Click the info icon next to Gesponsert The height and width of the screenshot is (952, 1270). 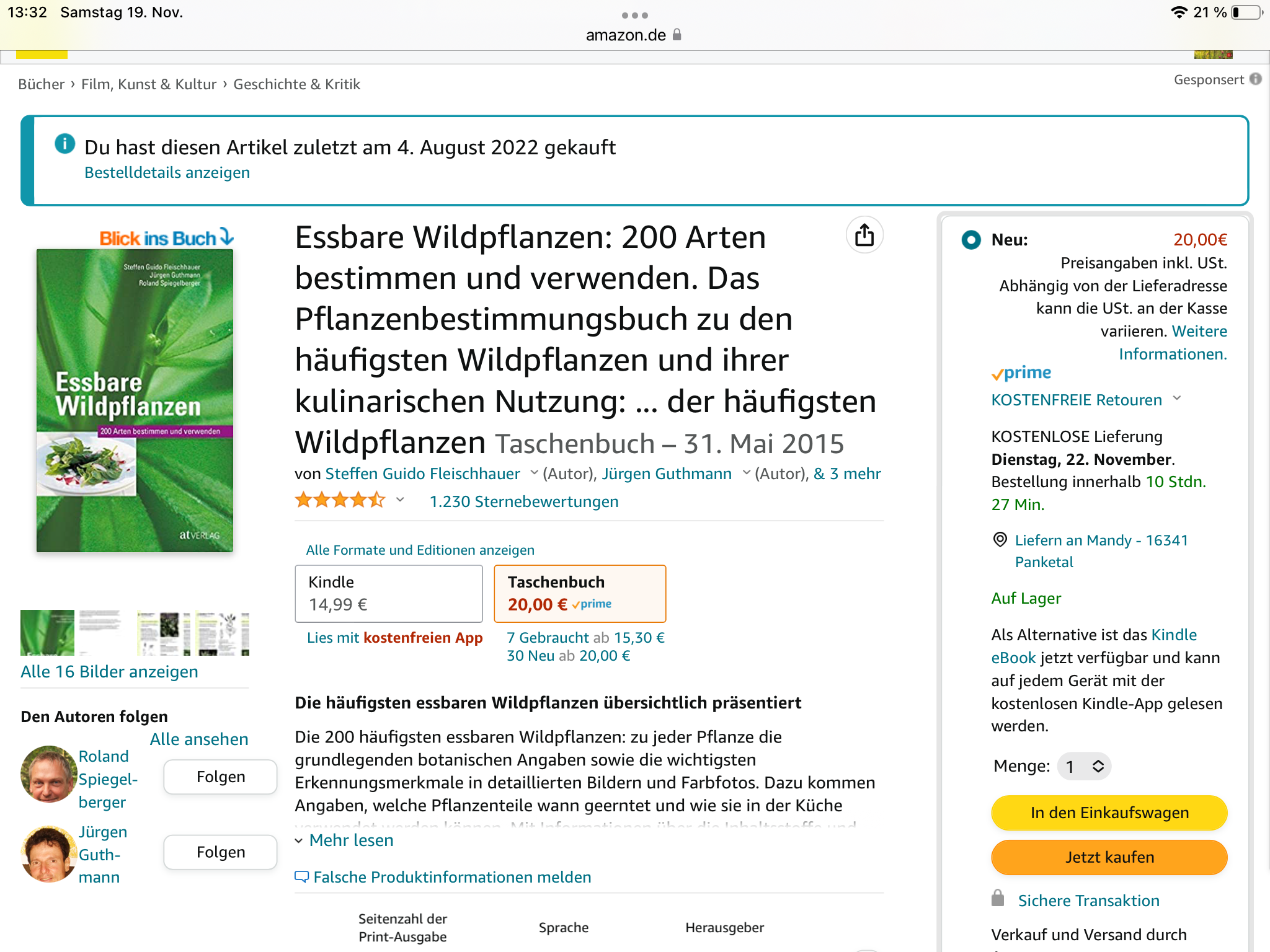pyautogui.click(x=1256, y=79)
